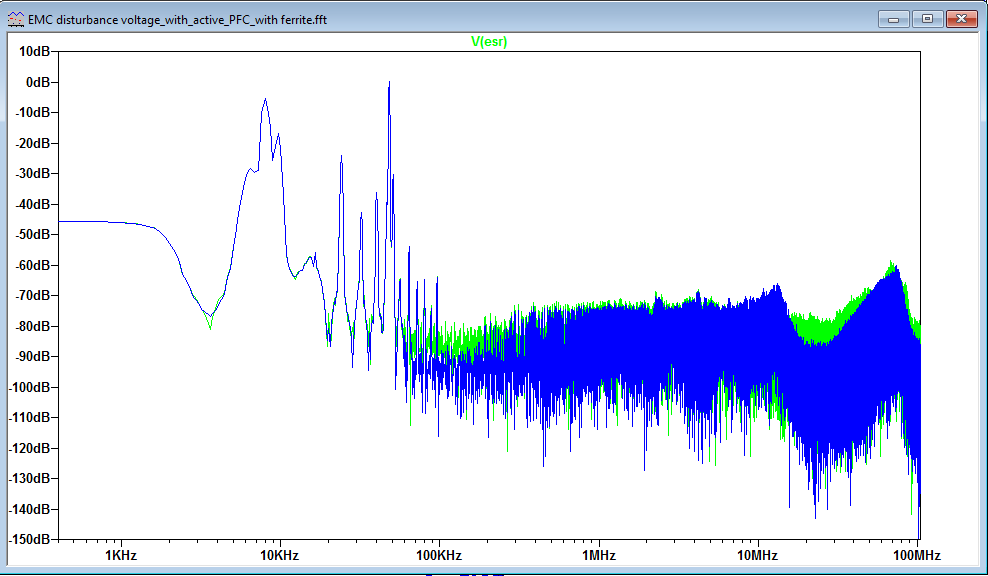Viewport: 988px width, 576px height.
Task: Click the 10dB vertical axis label
Action: pos(34,52)
